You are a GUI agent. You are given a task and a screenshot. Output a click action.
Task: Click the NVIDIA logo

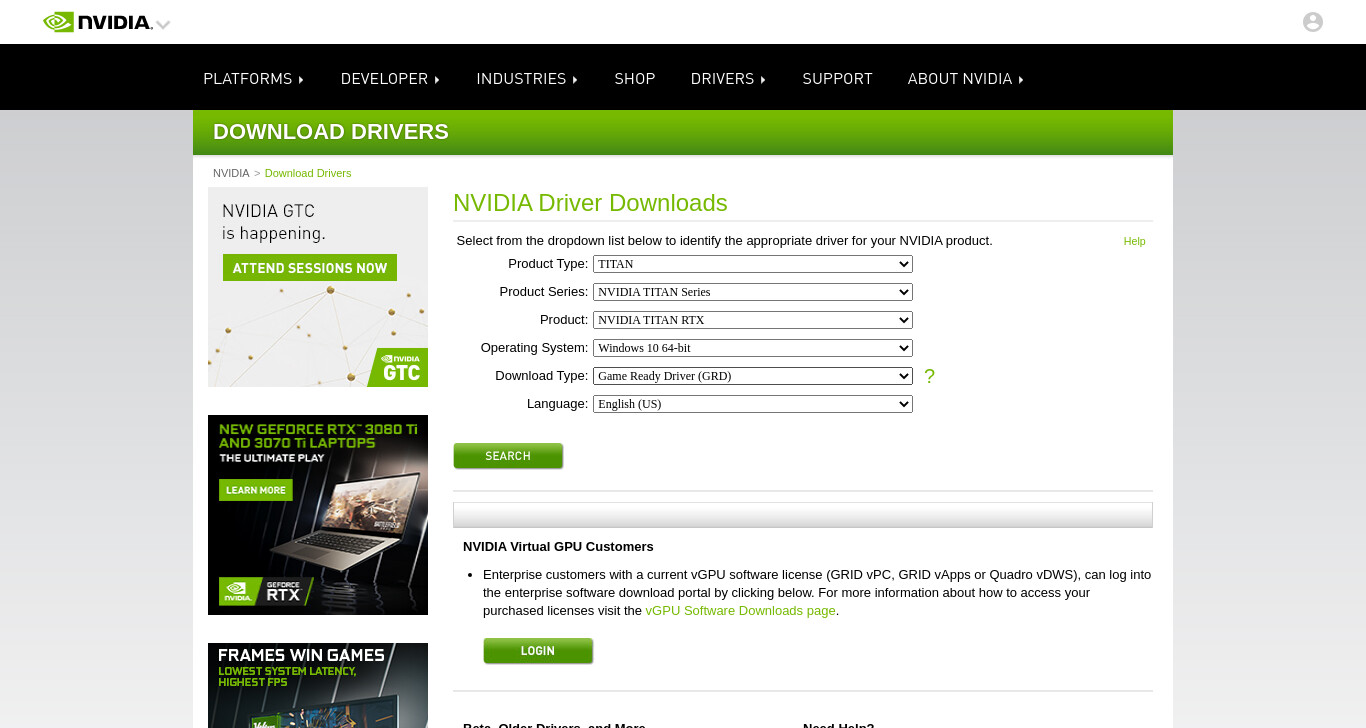(x=98, y=22)
